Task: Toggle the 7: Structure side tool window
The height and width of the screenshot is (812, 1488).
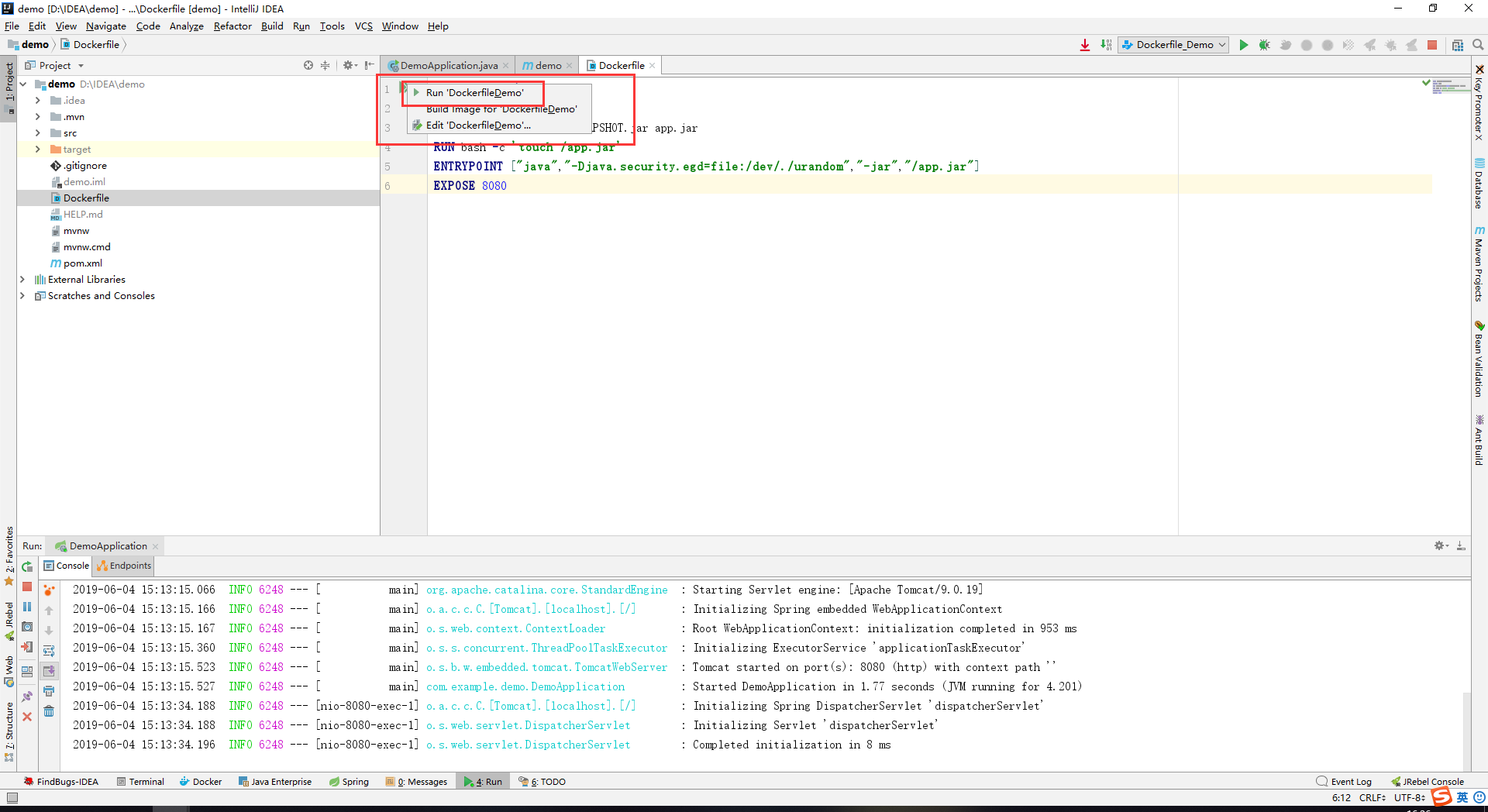Action: pos(9,731)
